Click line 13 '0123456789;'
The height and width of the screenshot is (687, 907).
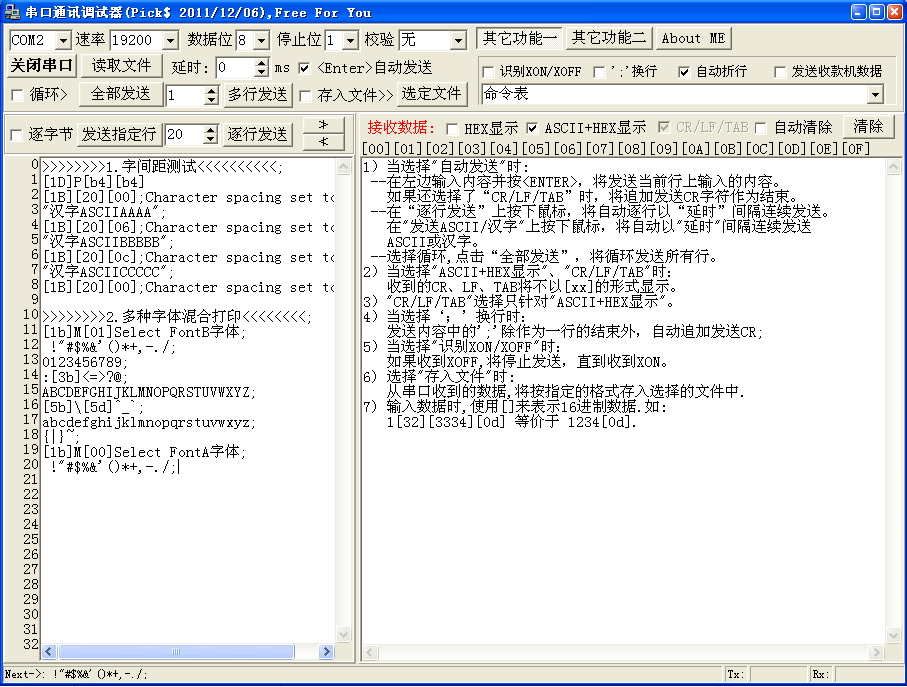pos(85,362)
